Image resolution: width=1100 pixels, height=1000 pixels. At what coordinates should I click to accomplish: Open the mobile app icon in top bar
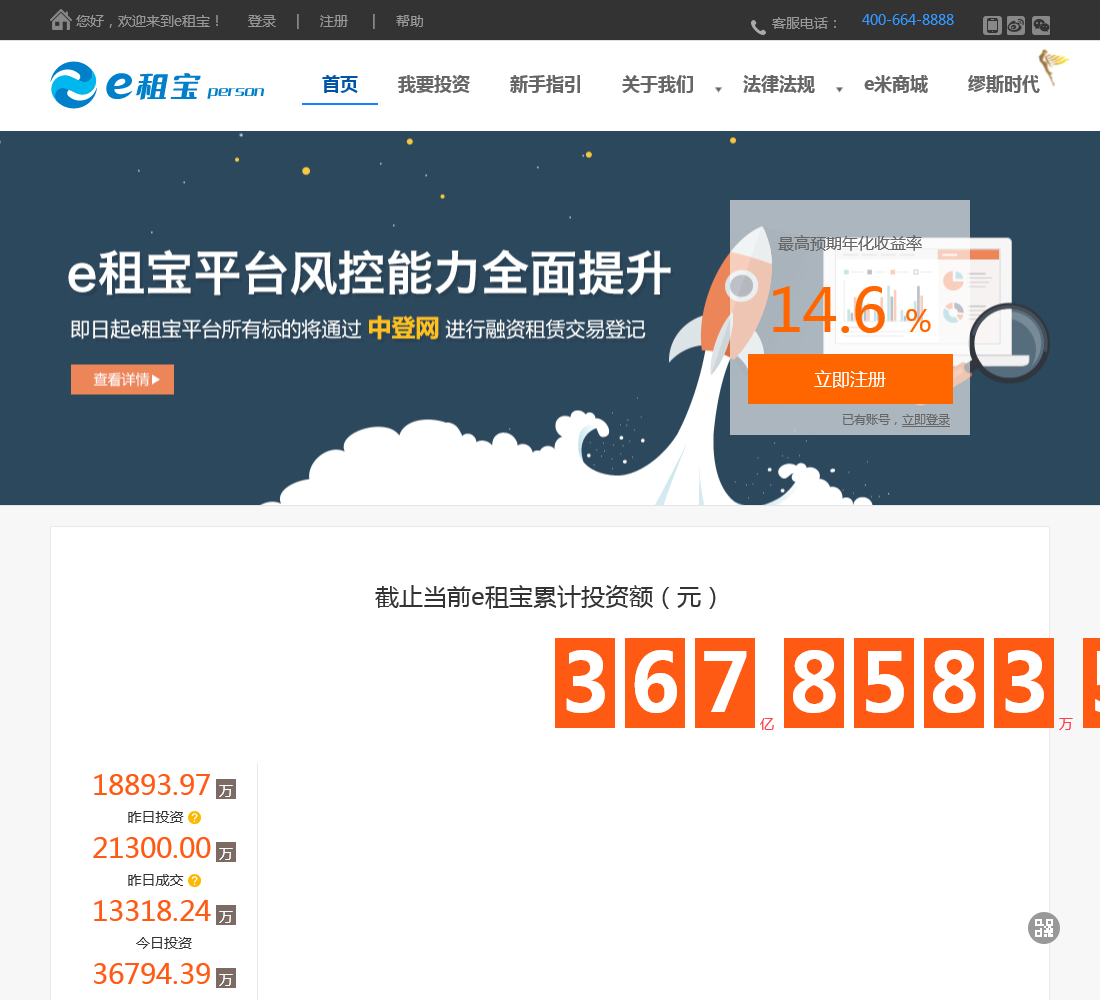point(992,26)
